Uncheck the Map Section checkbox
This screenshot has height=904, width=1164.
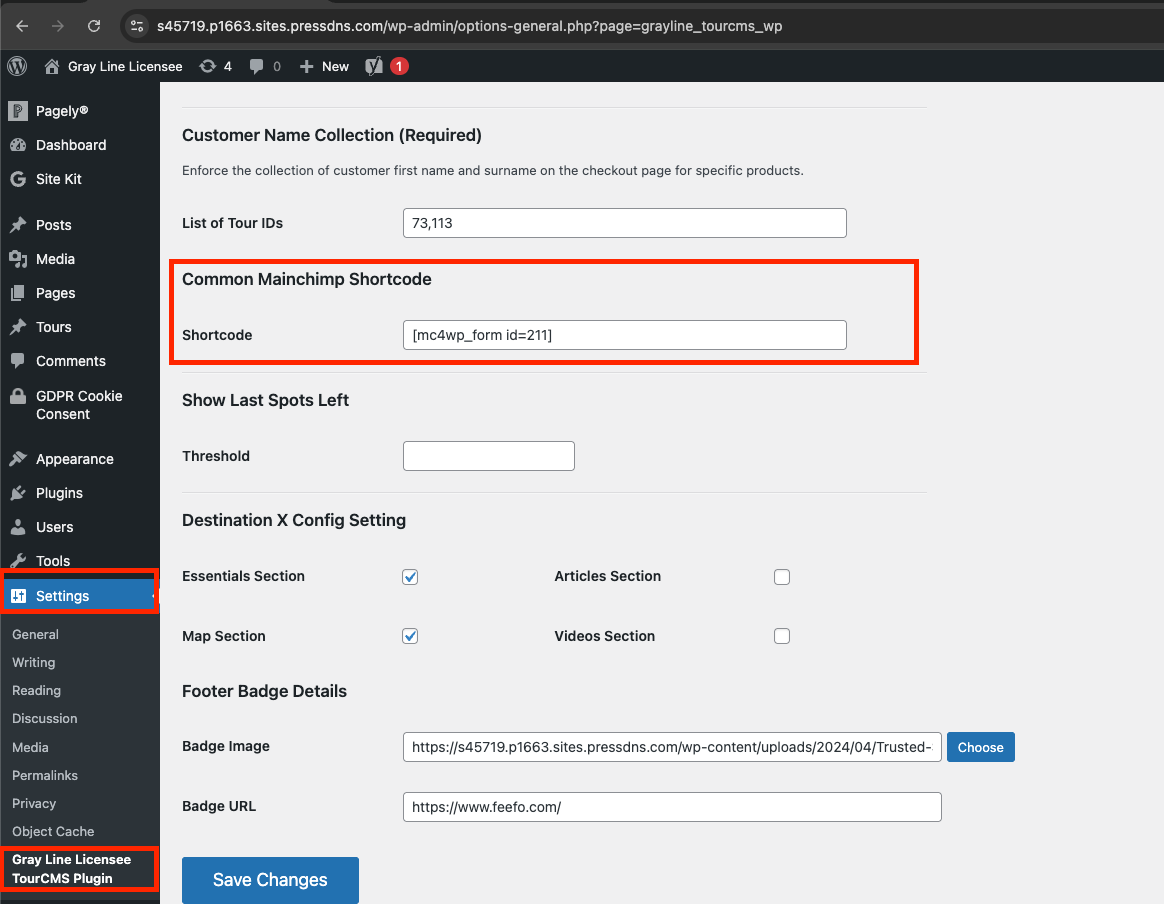410,636
